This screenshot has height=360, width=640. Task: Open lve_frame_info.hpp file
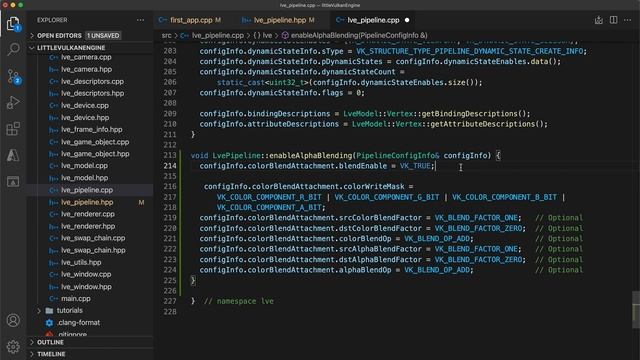coord(91,129)
